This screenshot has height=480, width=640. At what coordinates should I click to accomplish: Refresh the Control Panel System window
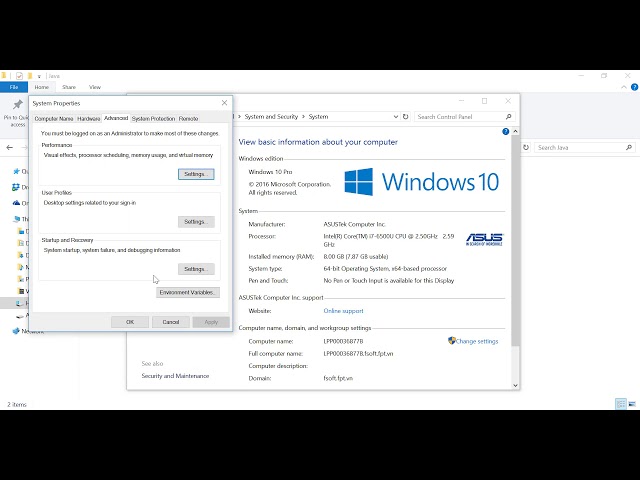click(x=405, y=117)
